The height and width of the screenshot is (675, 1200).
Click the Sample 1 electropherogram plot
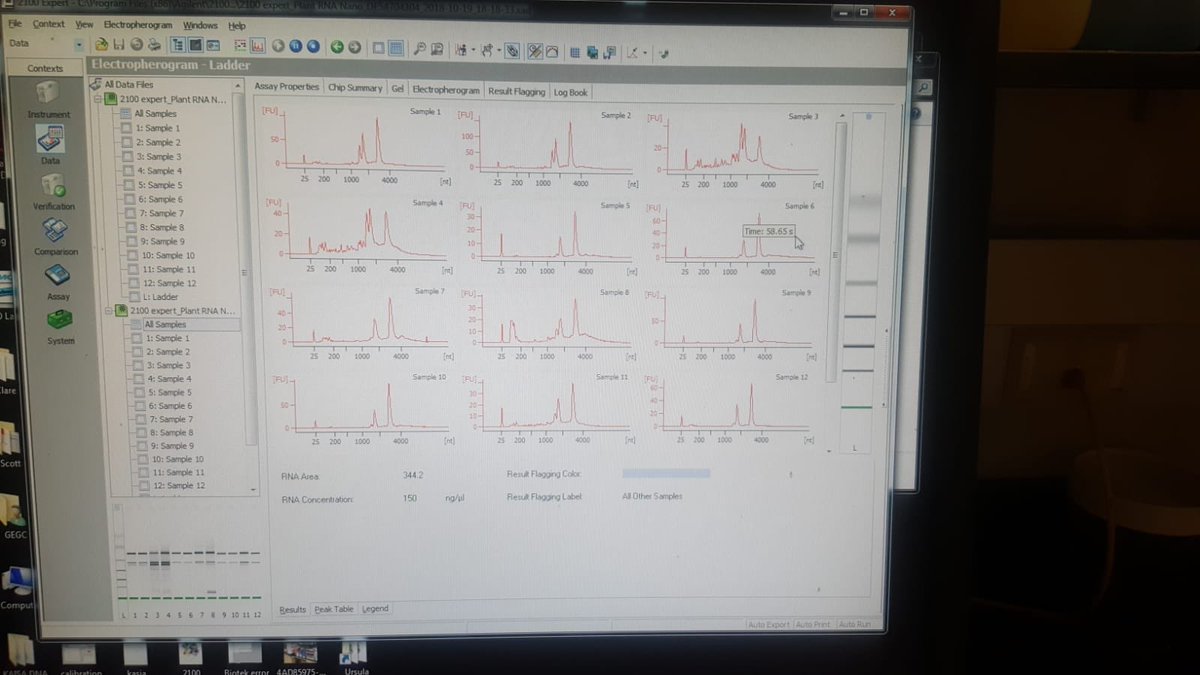(357, 145)
